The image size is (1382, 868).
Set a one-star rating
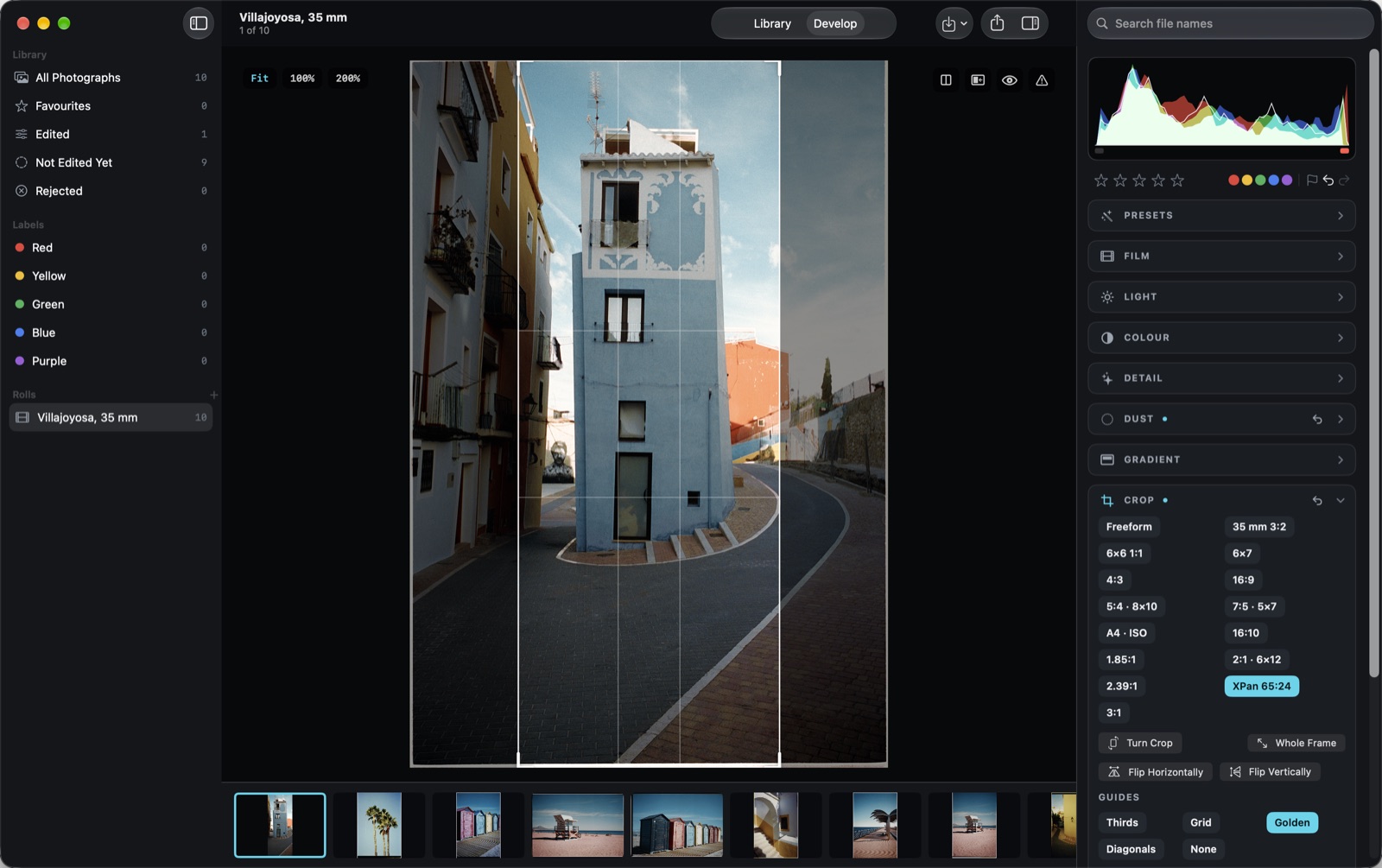pyautogui.click(x=1100, y=180)
